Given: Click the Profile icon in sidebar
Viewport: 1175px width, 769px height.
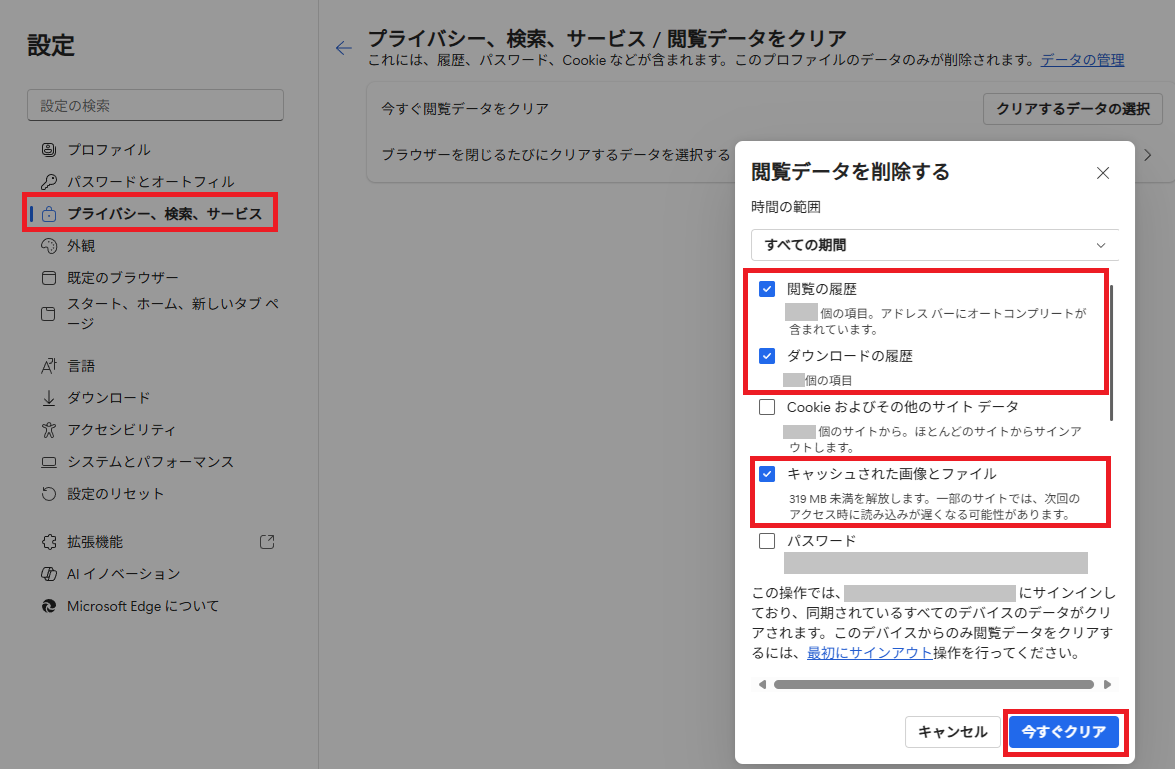Looking at the screenshot, I should click(x=49, y=150).
